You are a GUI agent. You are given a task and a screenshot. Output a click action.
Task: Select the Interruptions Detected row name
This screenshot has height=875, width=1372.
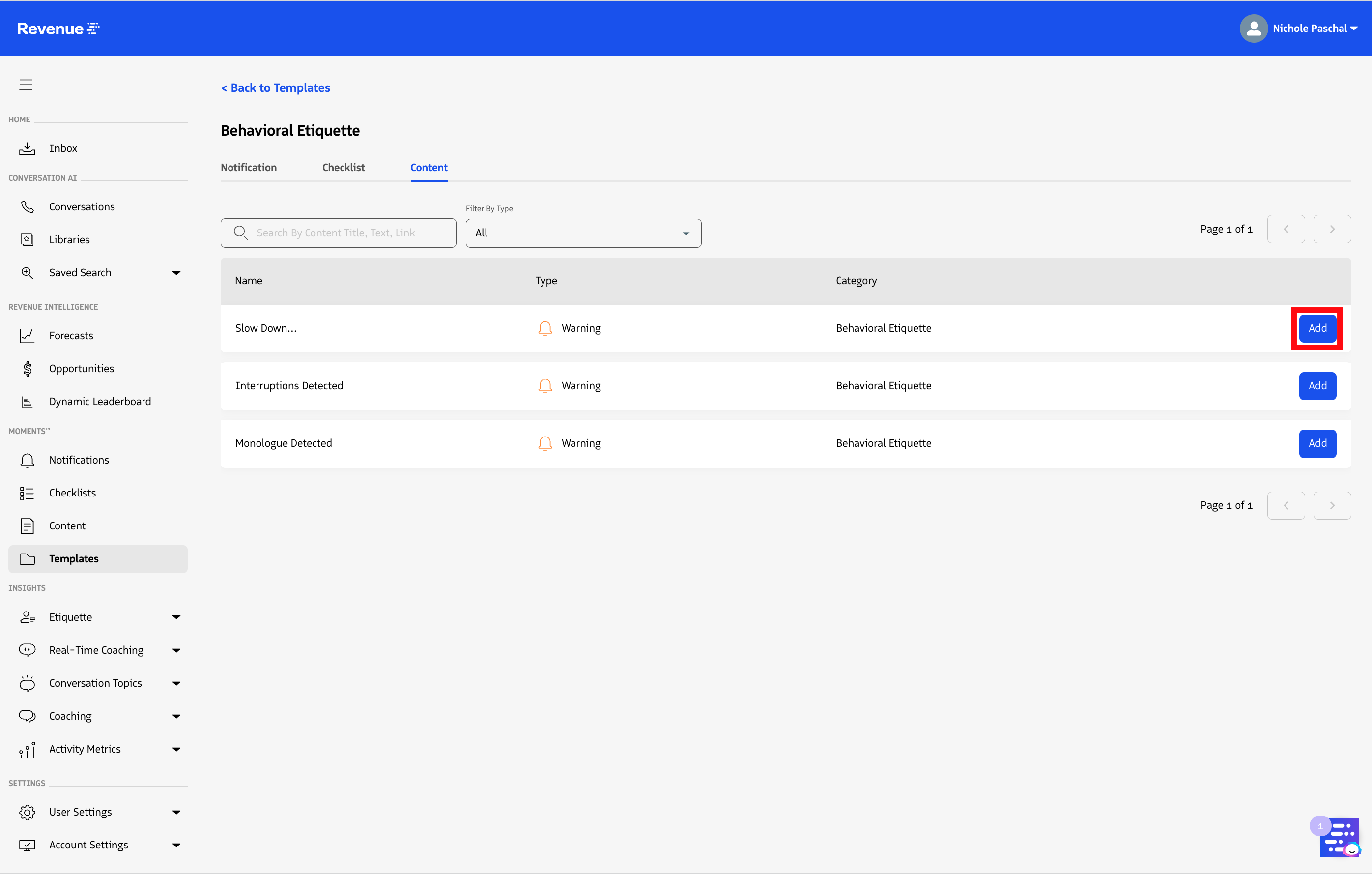[289, 386]
